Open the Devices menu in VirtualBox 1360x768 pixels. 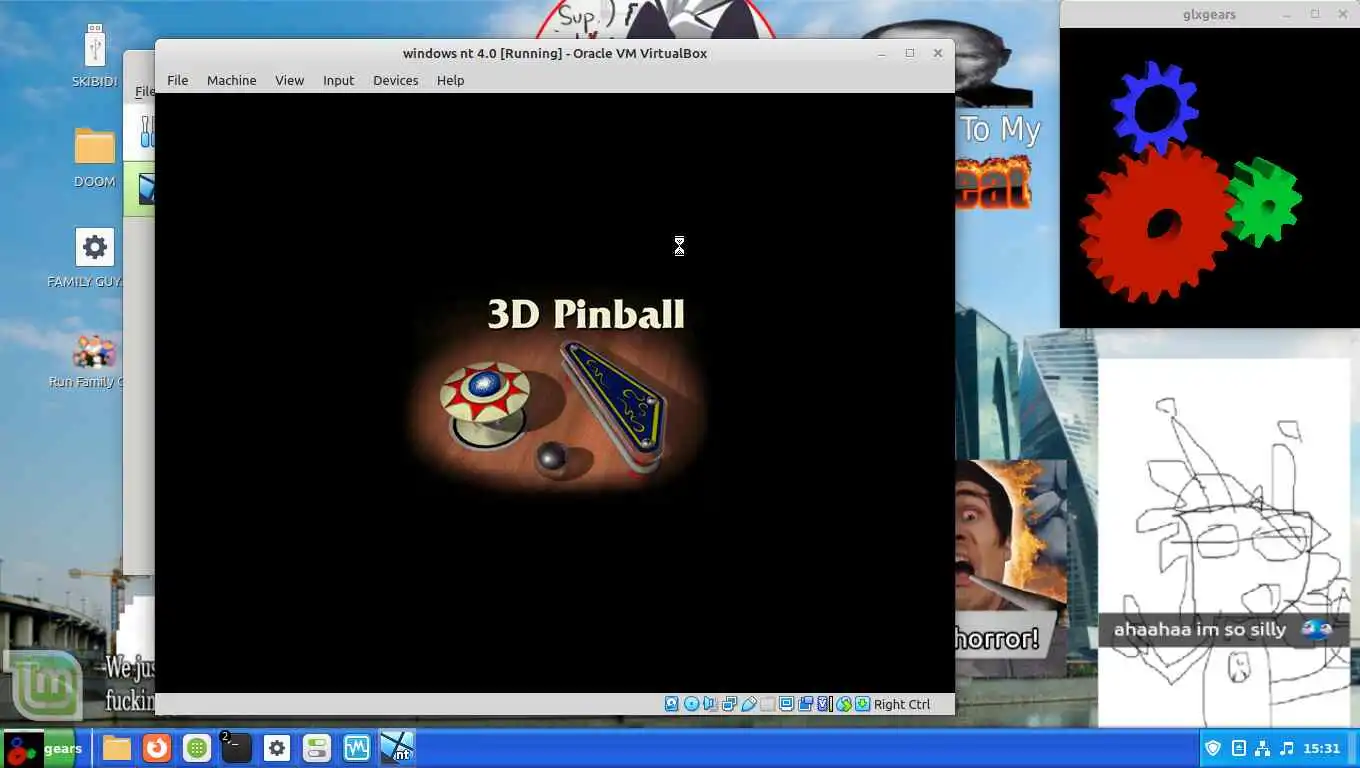[x=395, y=80]
